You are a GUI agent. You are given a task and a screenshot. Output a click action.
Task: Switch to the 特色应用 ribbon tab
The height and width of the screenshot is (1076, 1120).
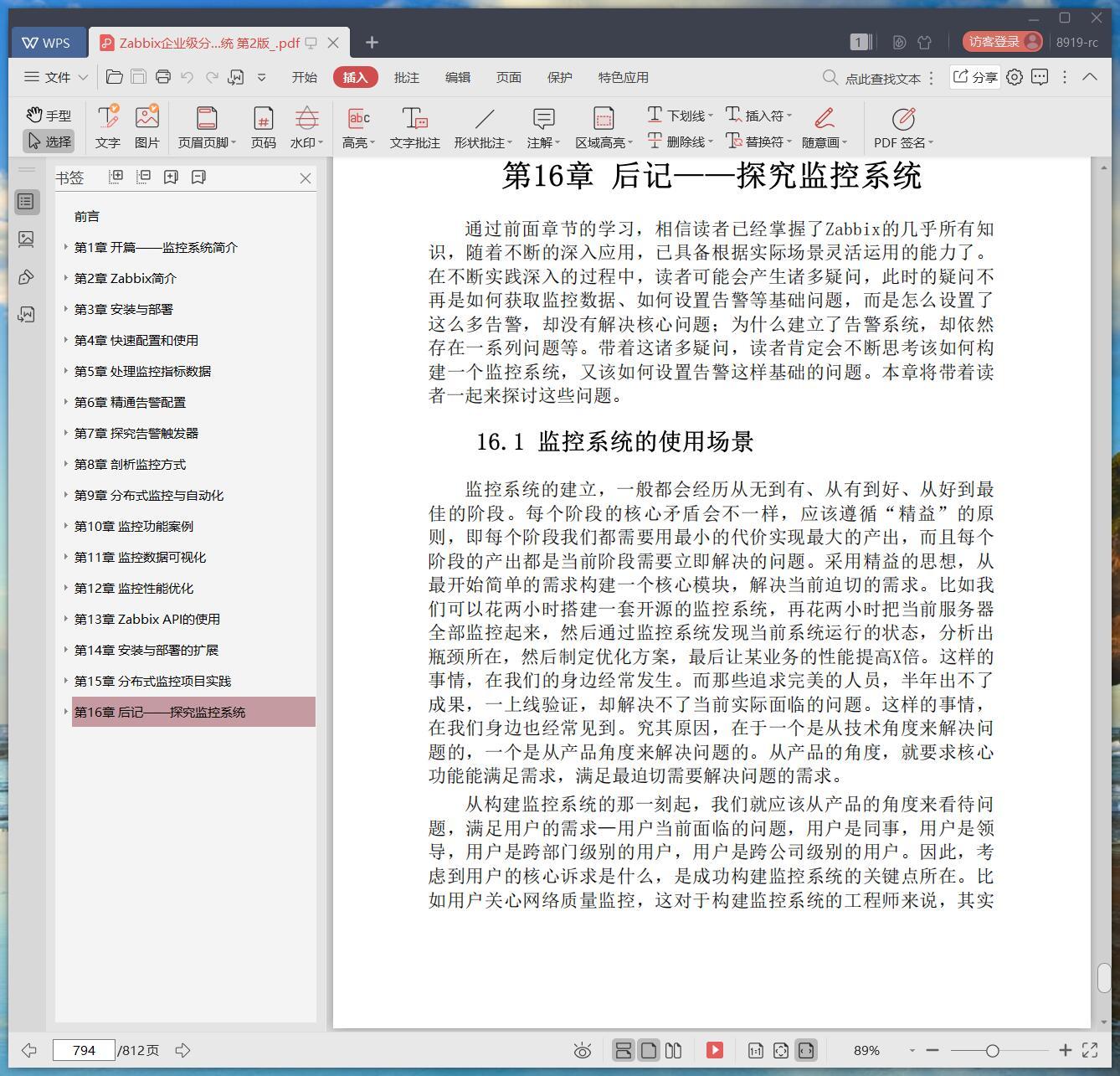click(x=623, y=77)
